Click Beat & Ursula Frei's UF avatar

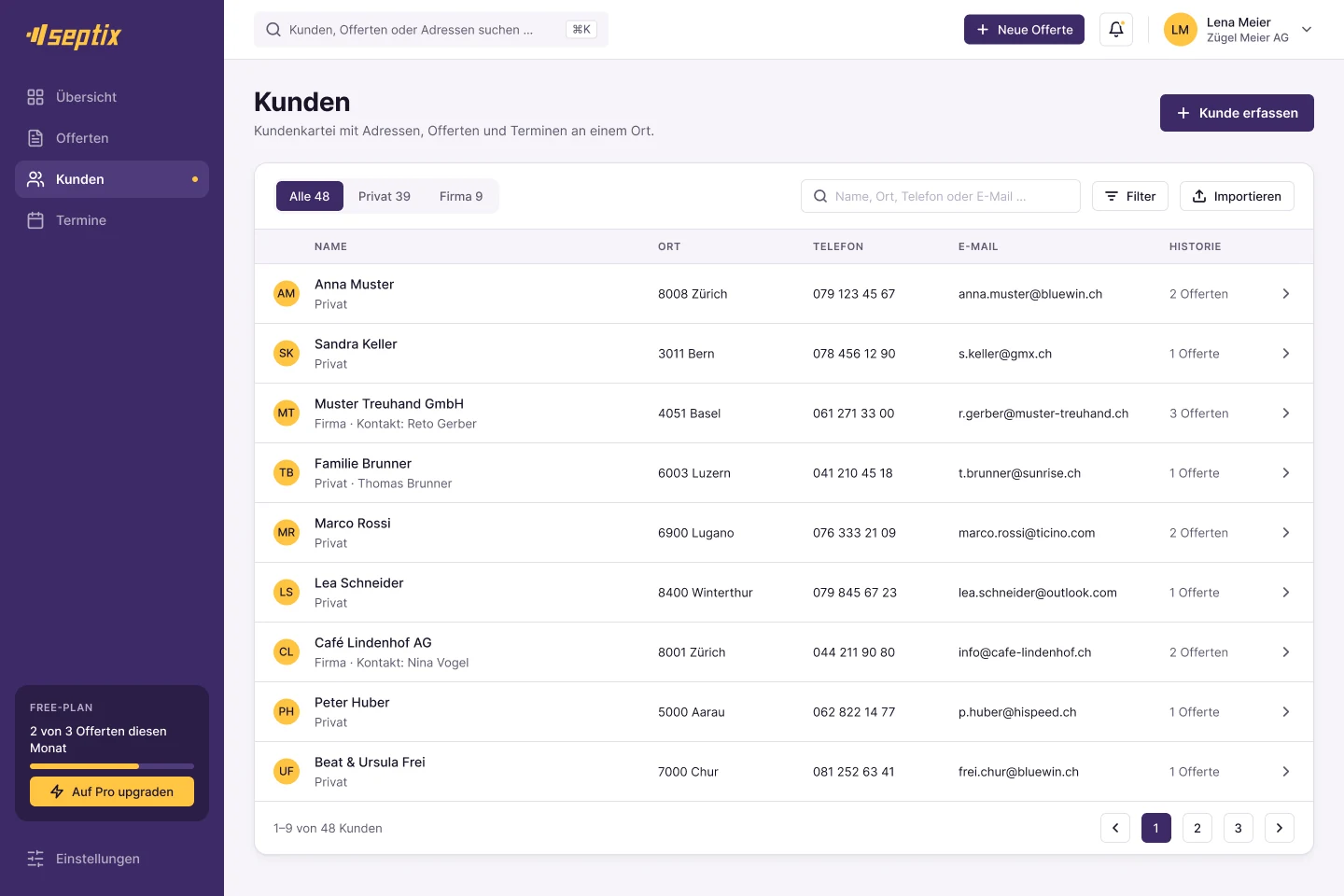(287, 771)
